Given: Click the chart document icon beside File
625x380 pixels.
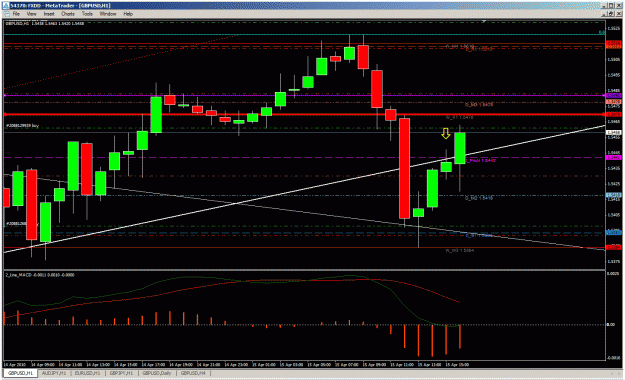Looking at the screenshot, I should pos(6,14).
